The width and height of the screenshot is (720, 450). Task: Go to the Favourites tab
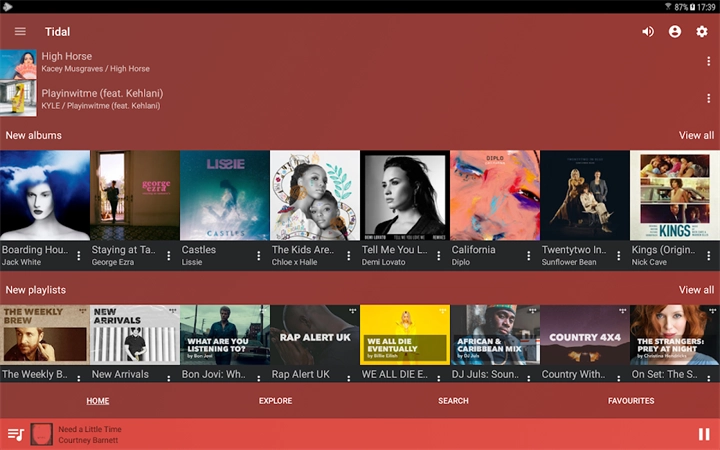point(631,401)
